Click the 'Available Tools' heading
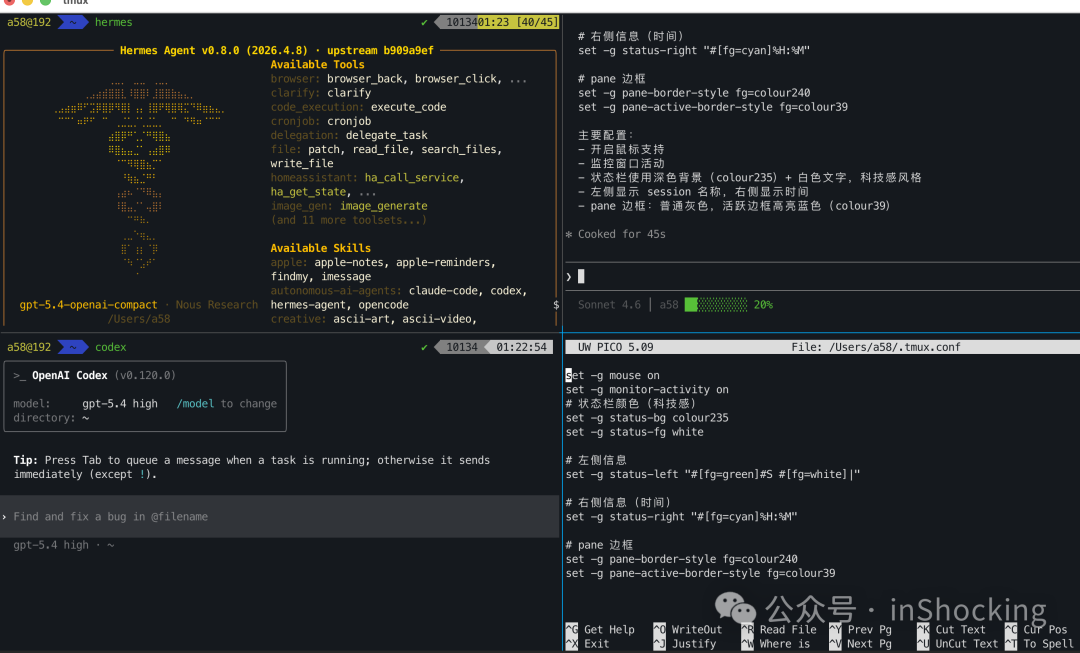Image resolution: width=1080 pixels, height=653 pixels. click(318, 65)
